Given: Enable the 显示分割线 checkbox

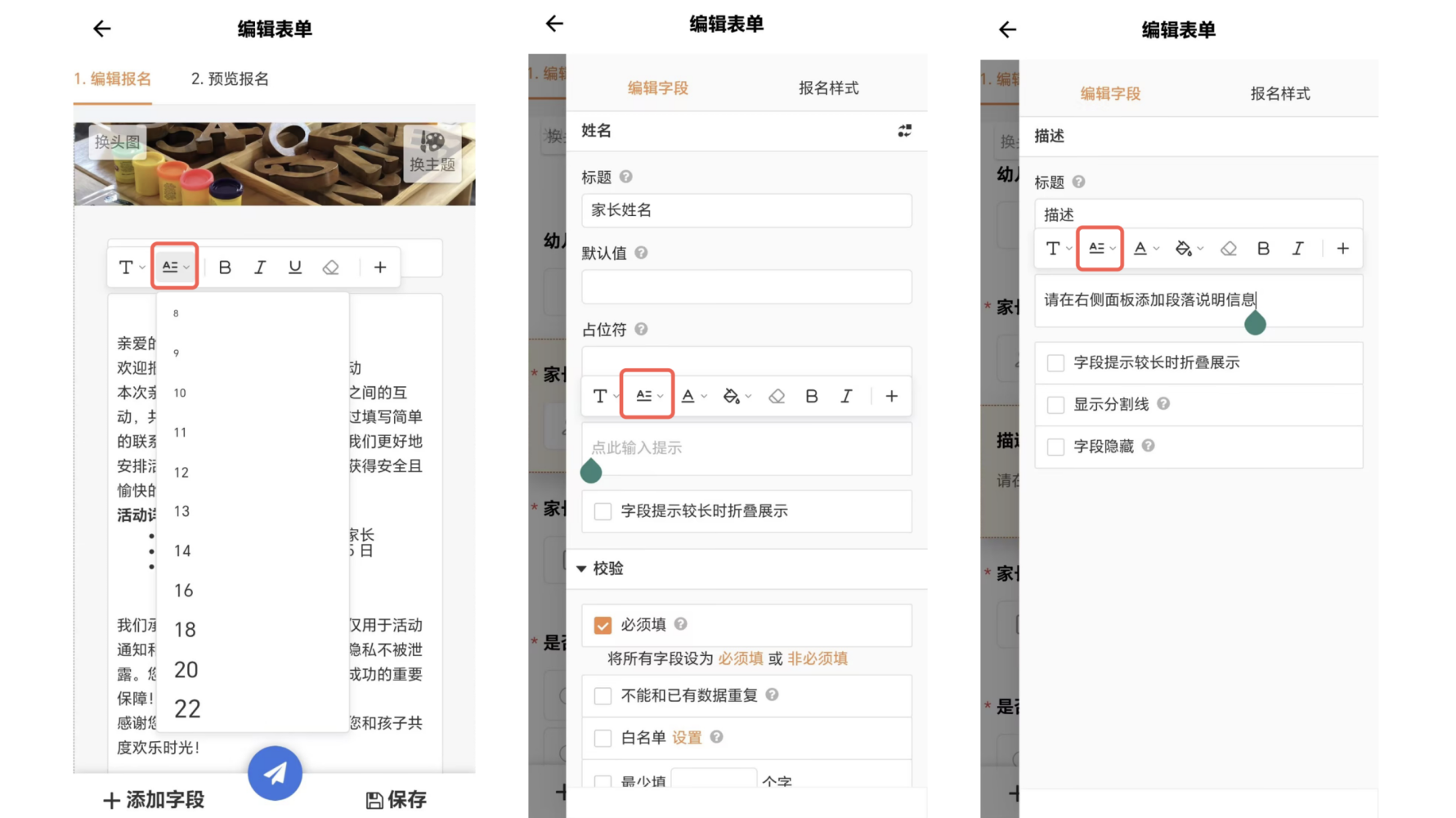Looking at the screenshot, I should click(x=1055, y=405).
